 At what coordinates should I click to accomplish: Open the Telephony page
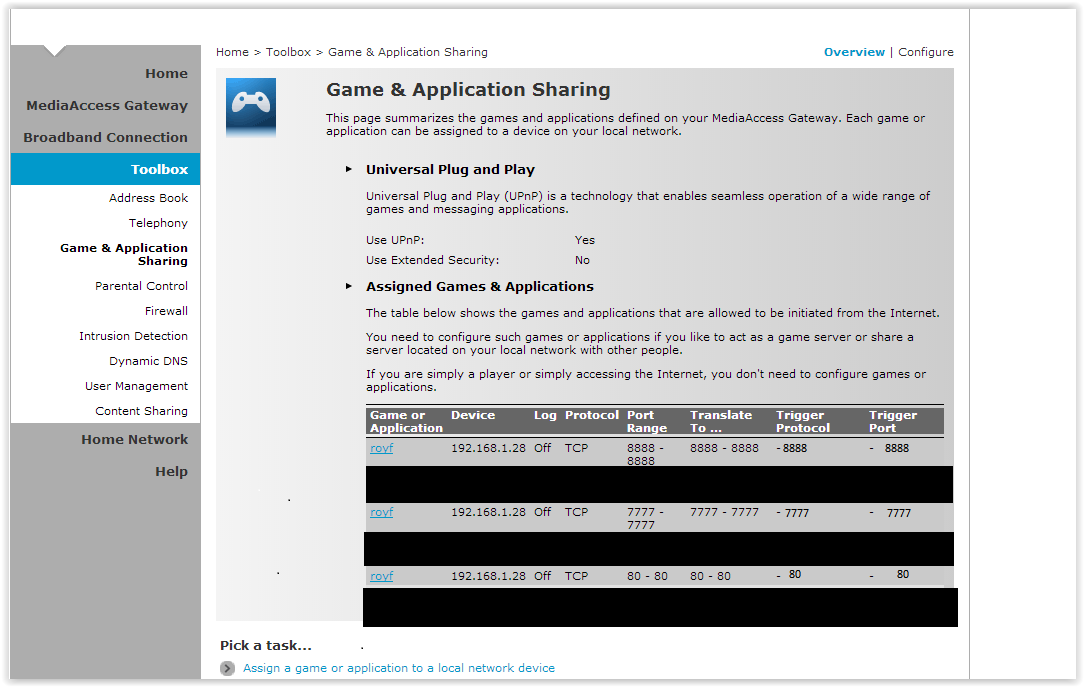point(158,223)
